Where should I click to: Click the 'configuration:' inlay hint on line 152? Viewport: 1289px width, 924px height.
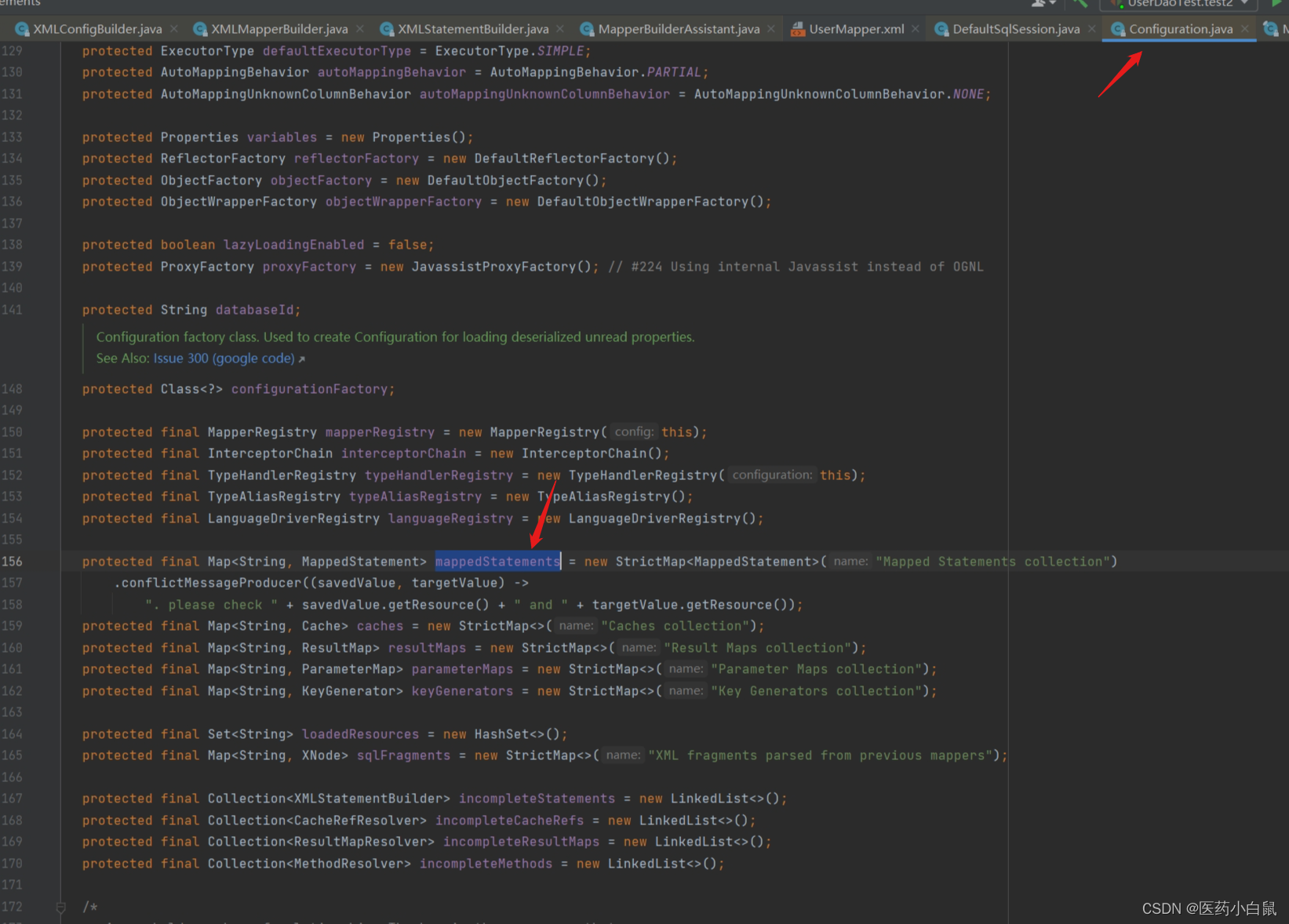772,475
